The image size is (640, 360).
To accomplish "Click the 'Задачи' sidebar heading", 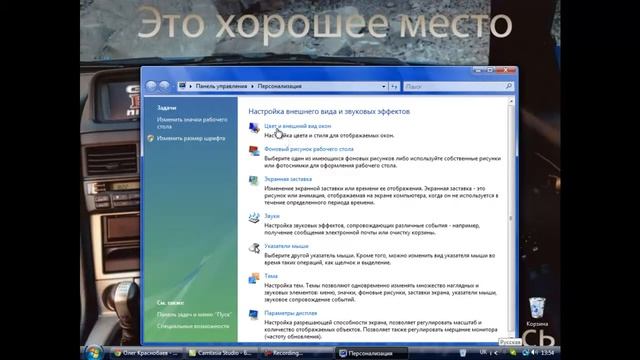I will [x=167, y=108].
